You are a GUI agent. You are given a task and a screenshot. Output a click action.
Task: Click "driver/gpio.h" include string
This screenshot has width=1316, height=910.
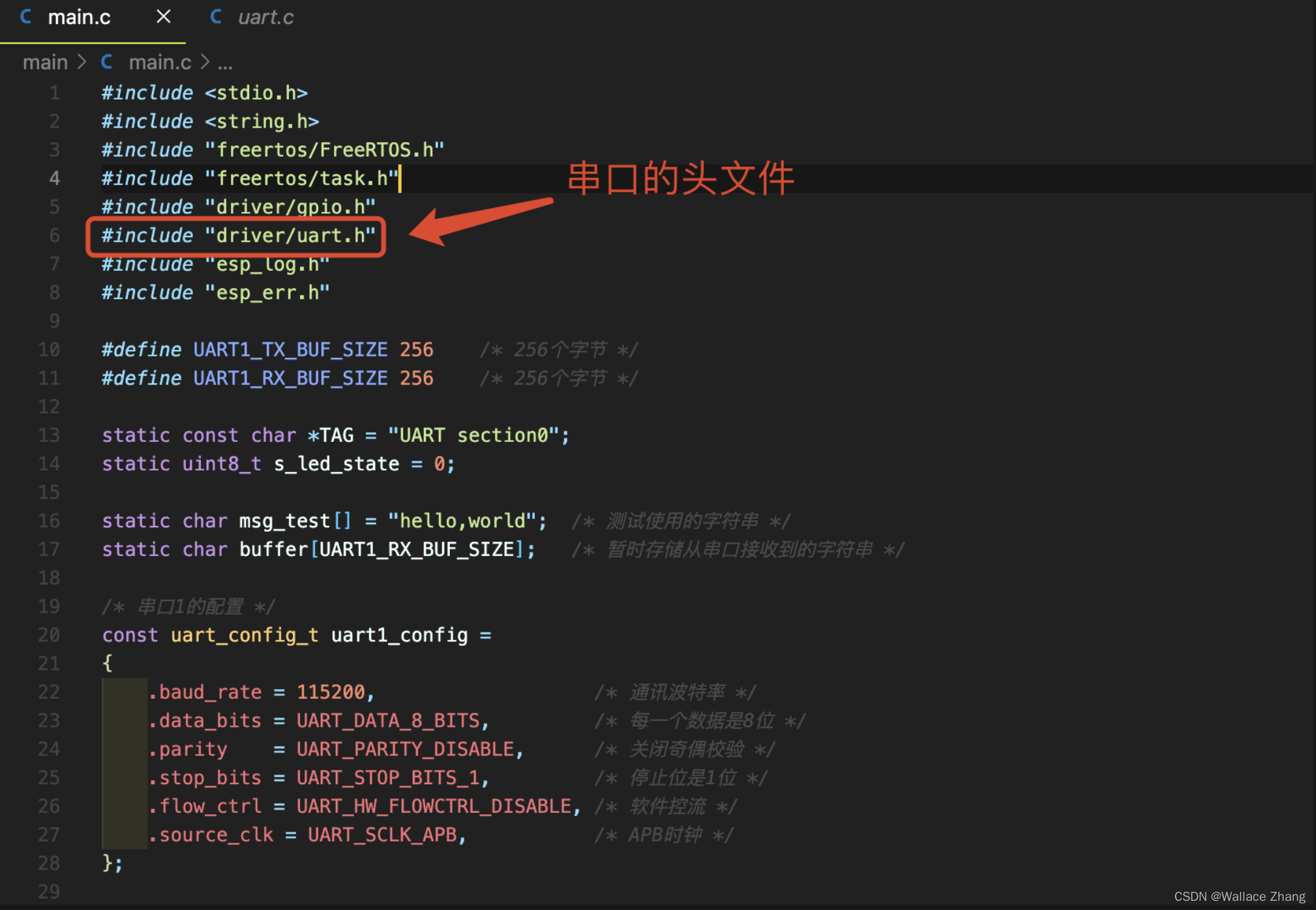coord(290,207)
